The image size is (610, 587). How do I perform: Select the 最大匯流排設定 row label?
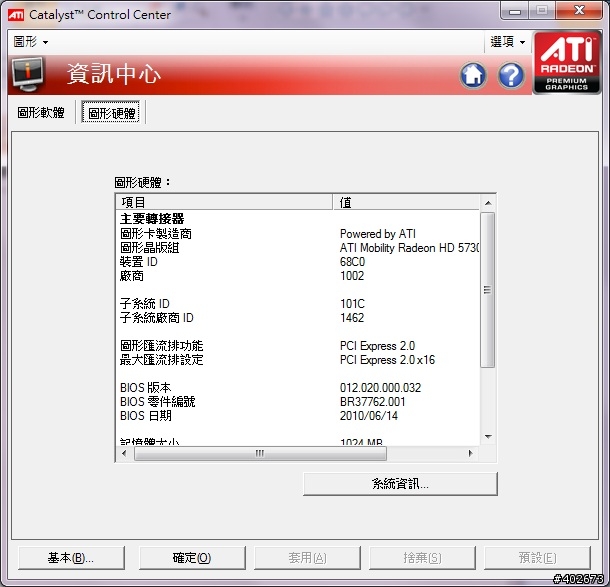[x=161, y=360]
